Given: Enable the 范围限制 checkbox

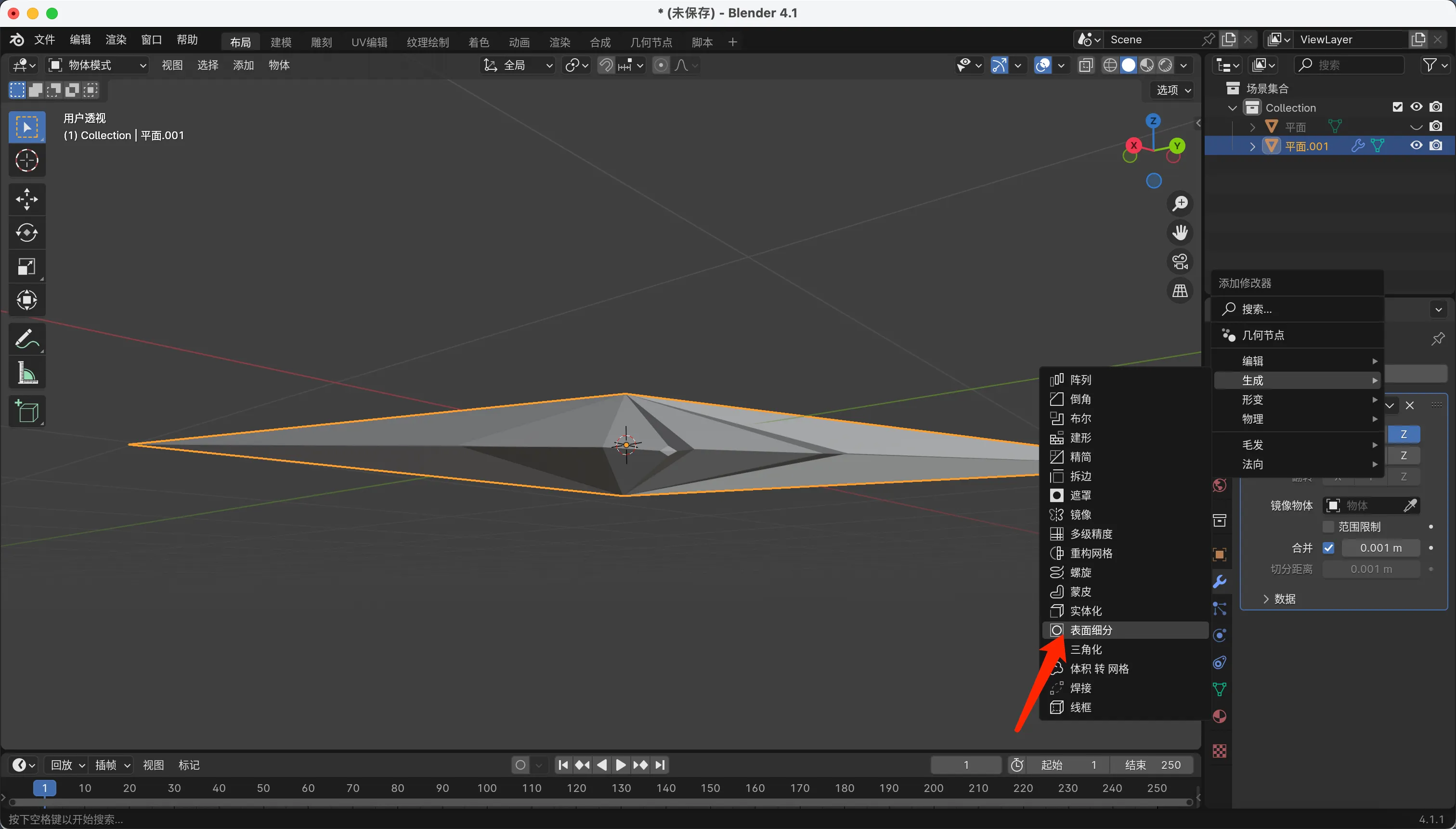Looking at the screenshot, I should pos(1328,527).
